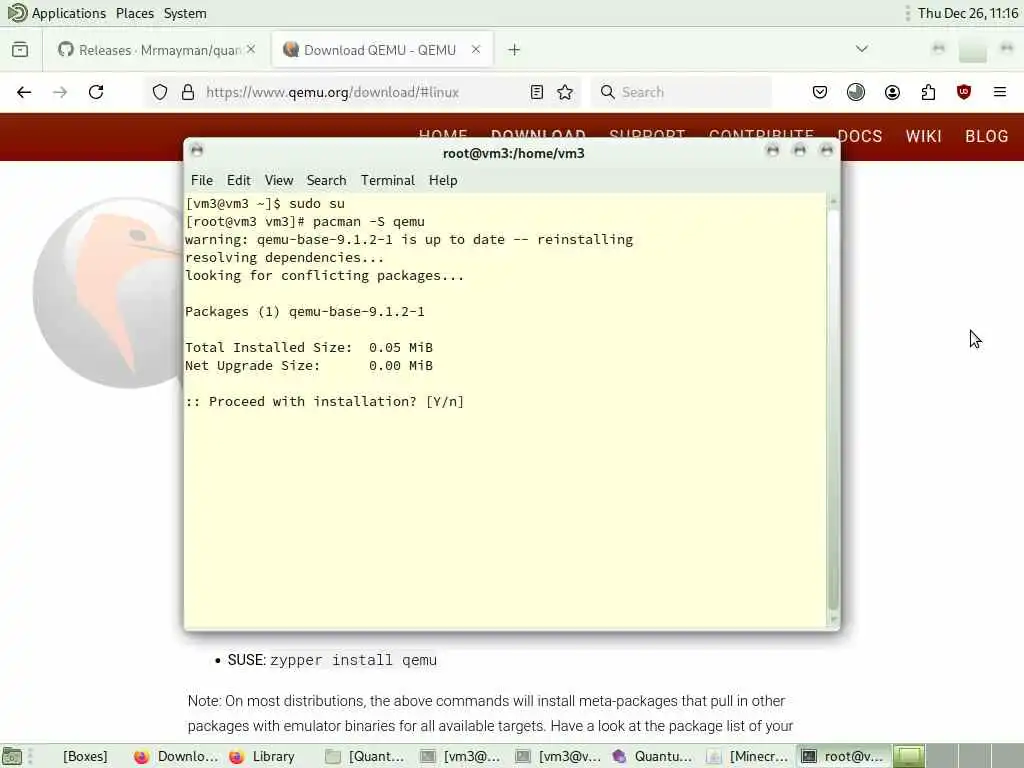This screenshot has height=768, width=1024.
Task: Select the Download QEMU tab
Action: [x=382, y=50]
